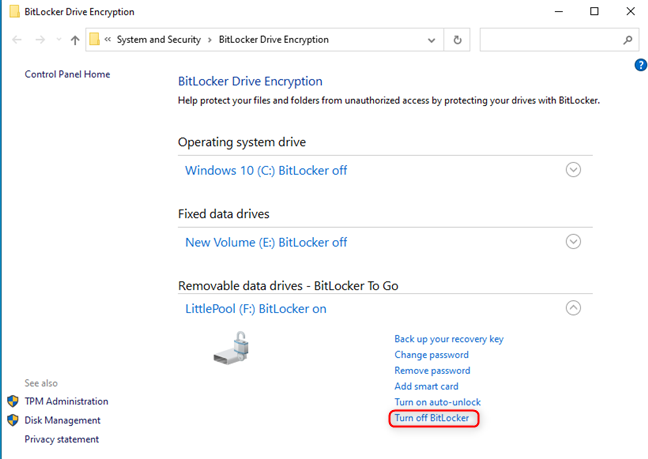
Task: Click Turn off BitLocker
Action: 432,418
